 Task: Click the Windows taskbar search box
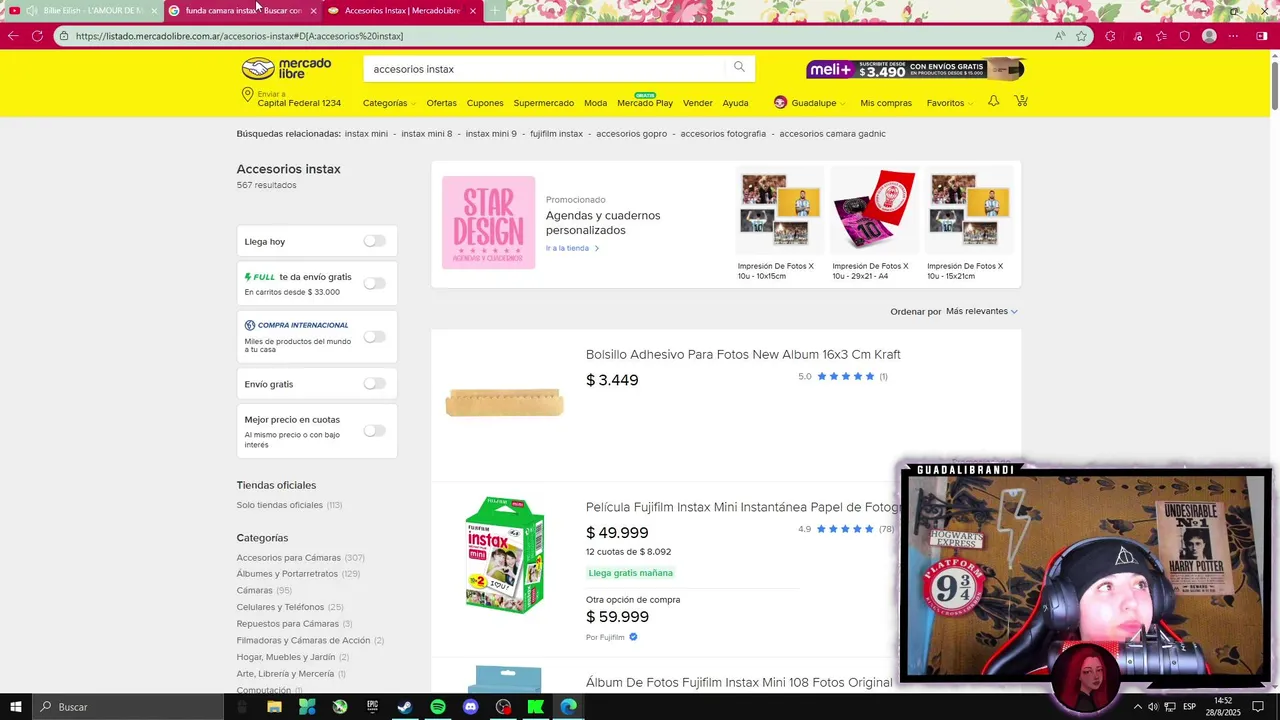point(130,707)
